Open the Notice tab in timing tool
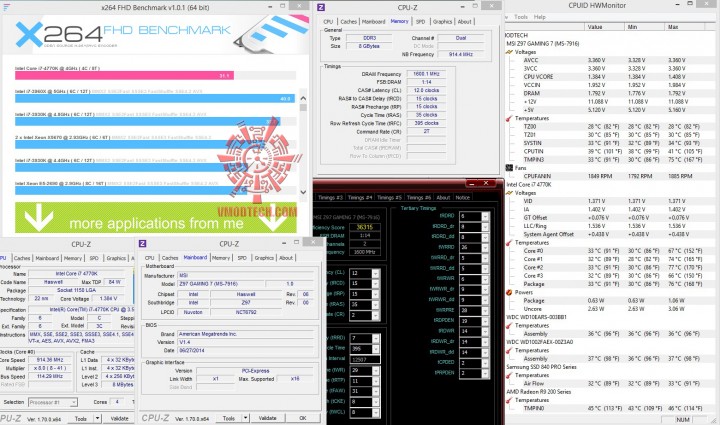Image resolution: width=720 pixels, height=425 pixels. pos(462,197)
